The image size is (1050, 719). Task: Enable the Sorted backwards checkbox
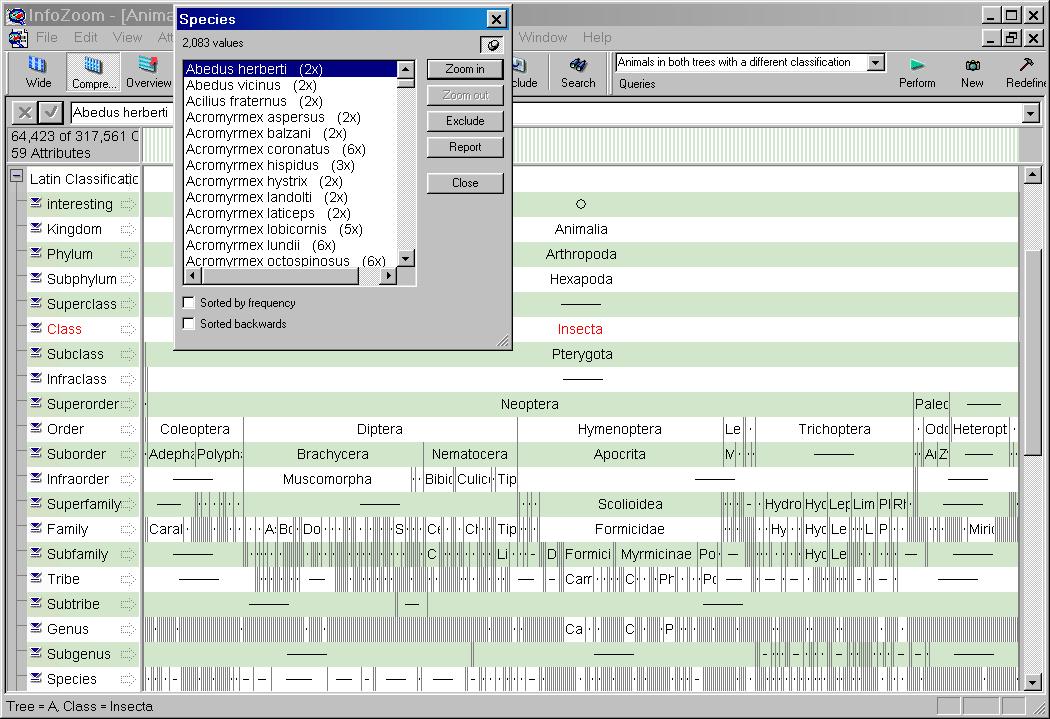(x=188, y=324)
